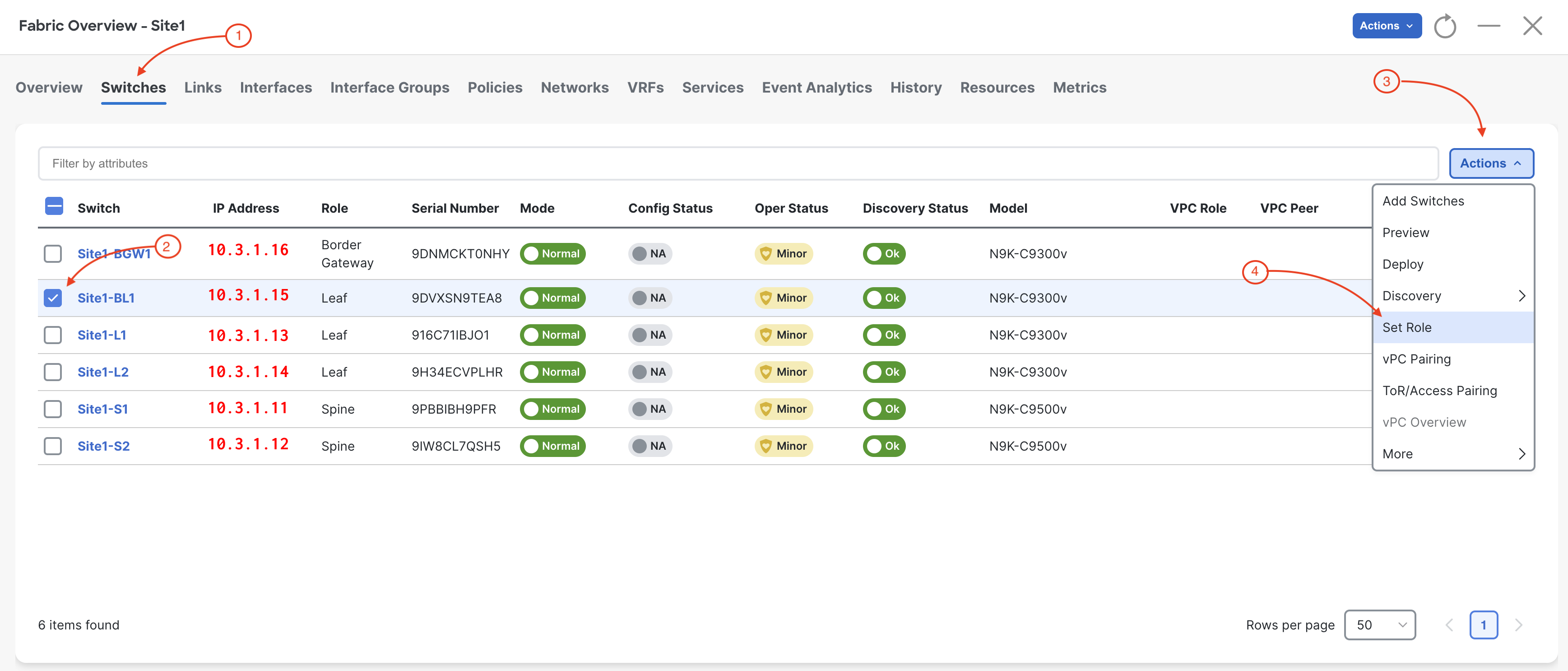Choose Preview from the Actions menu

pyautogui.click(x=1453, y=233)
